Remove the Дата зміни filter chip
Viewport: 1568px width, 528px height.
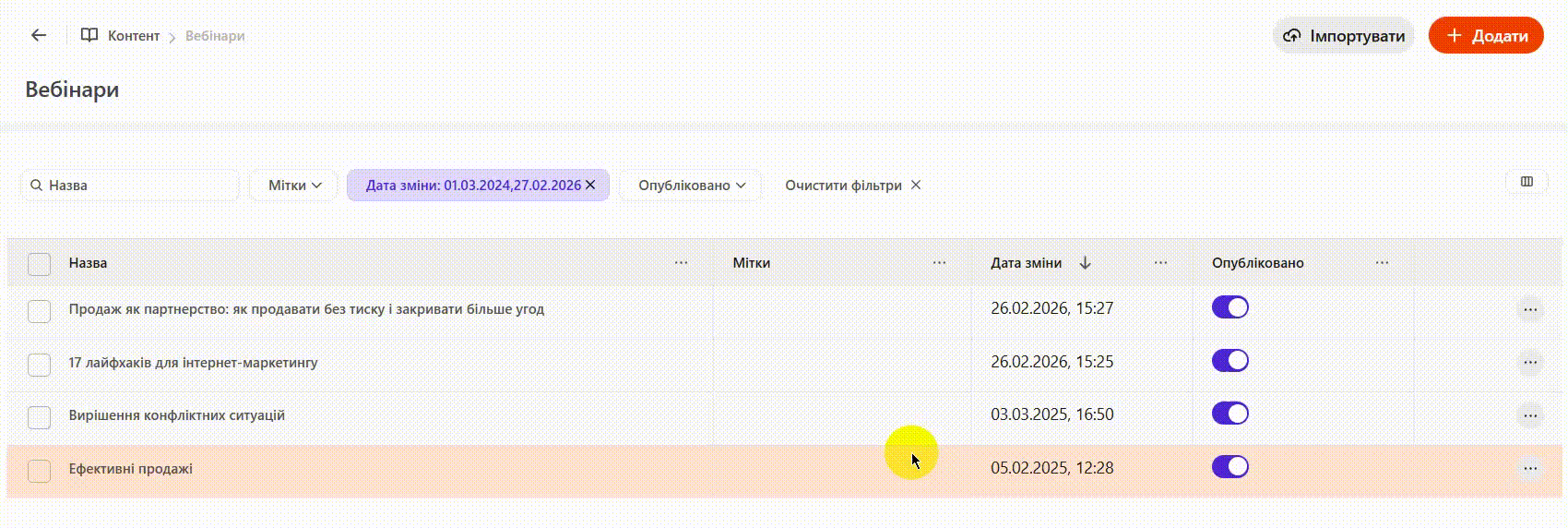click(x=590, y=185)
